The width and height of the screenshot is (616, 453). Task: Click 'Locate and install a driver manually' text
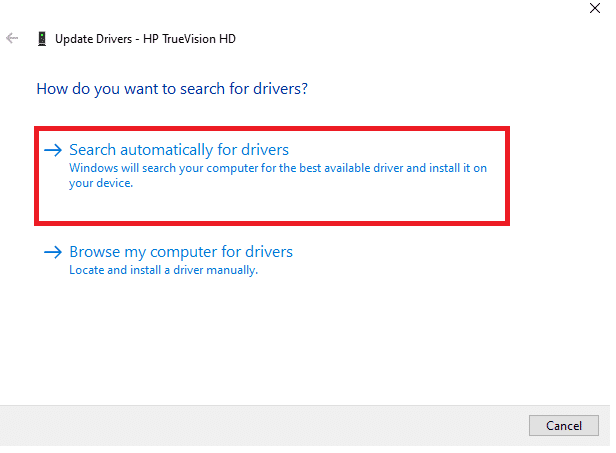pyautogui.click(x=163, y=270)
